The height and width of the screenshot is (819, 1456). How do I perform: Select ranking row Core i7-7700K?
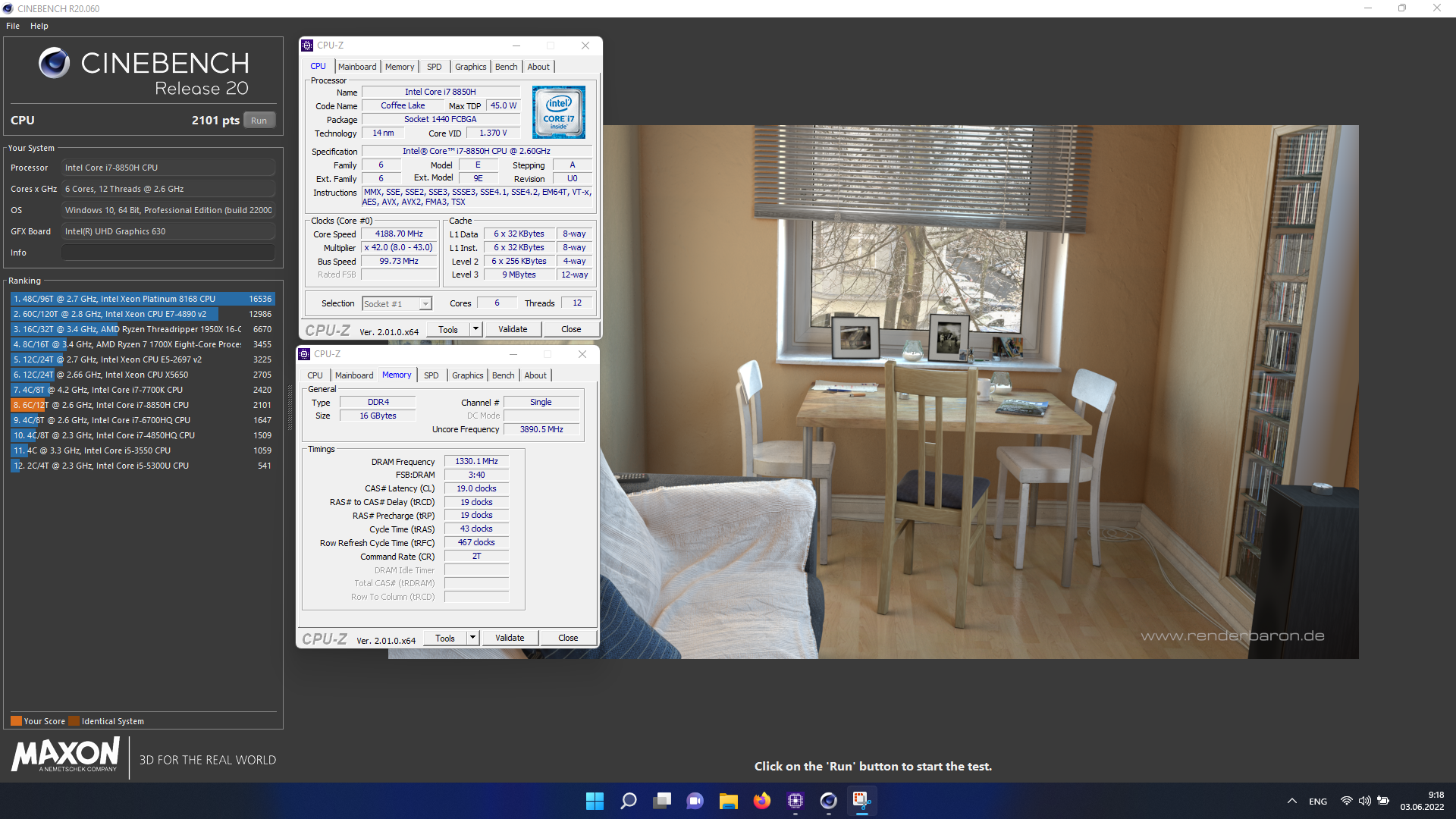tap(143, 390)
